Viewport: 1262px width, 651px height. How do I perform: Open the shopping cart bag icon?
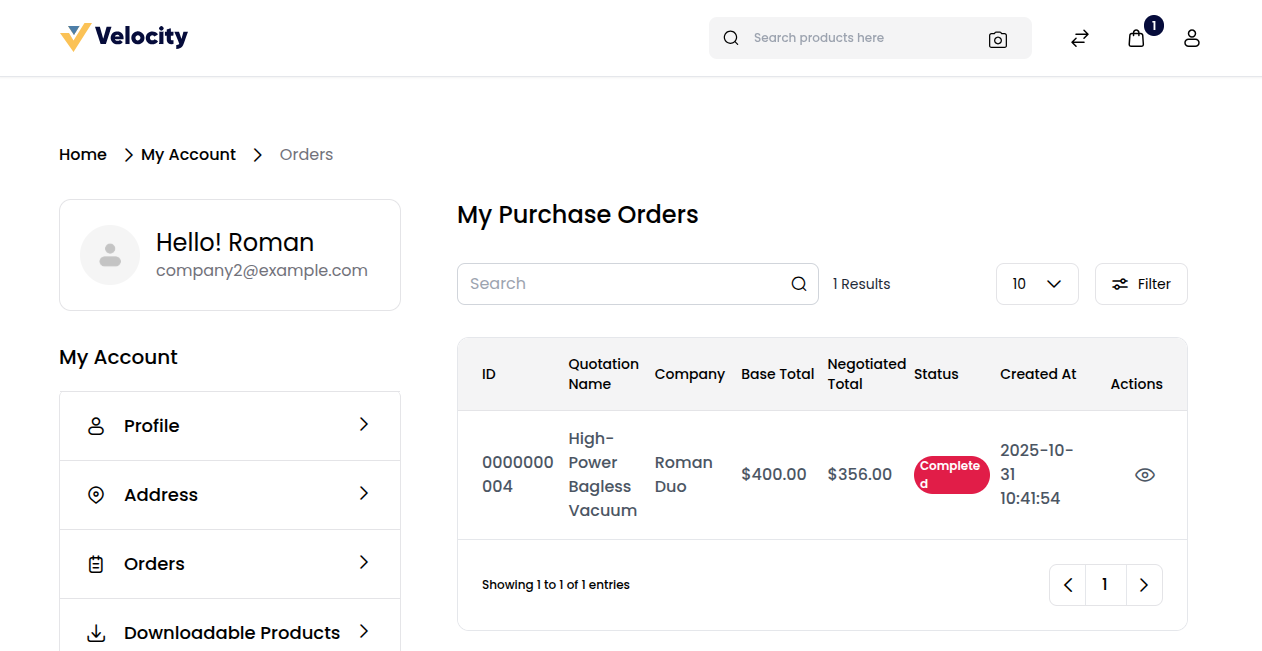(1136, 39)
